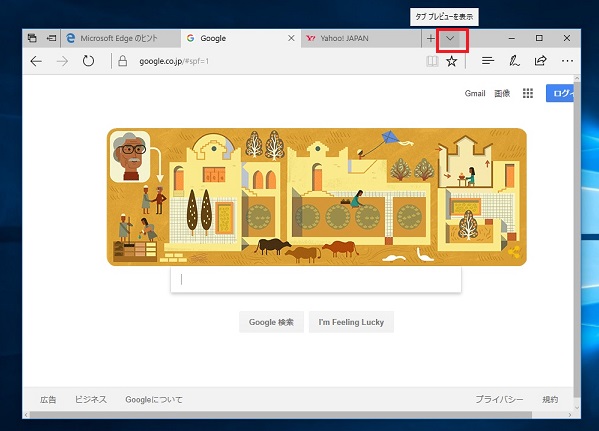Click the vertical scrollbar thumb
This screenshot has width=599, height=431.
click(x=577, y=240)
